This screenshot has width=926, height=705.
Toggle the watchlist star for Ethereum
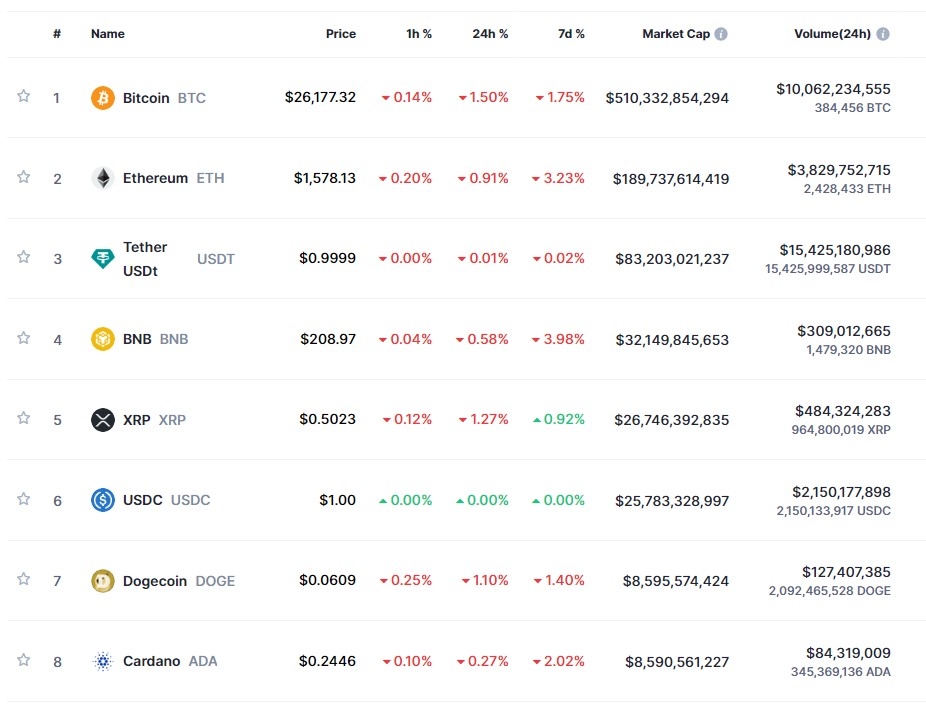pos(23,177)
